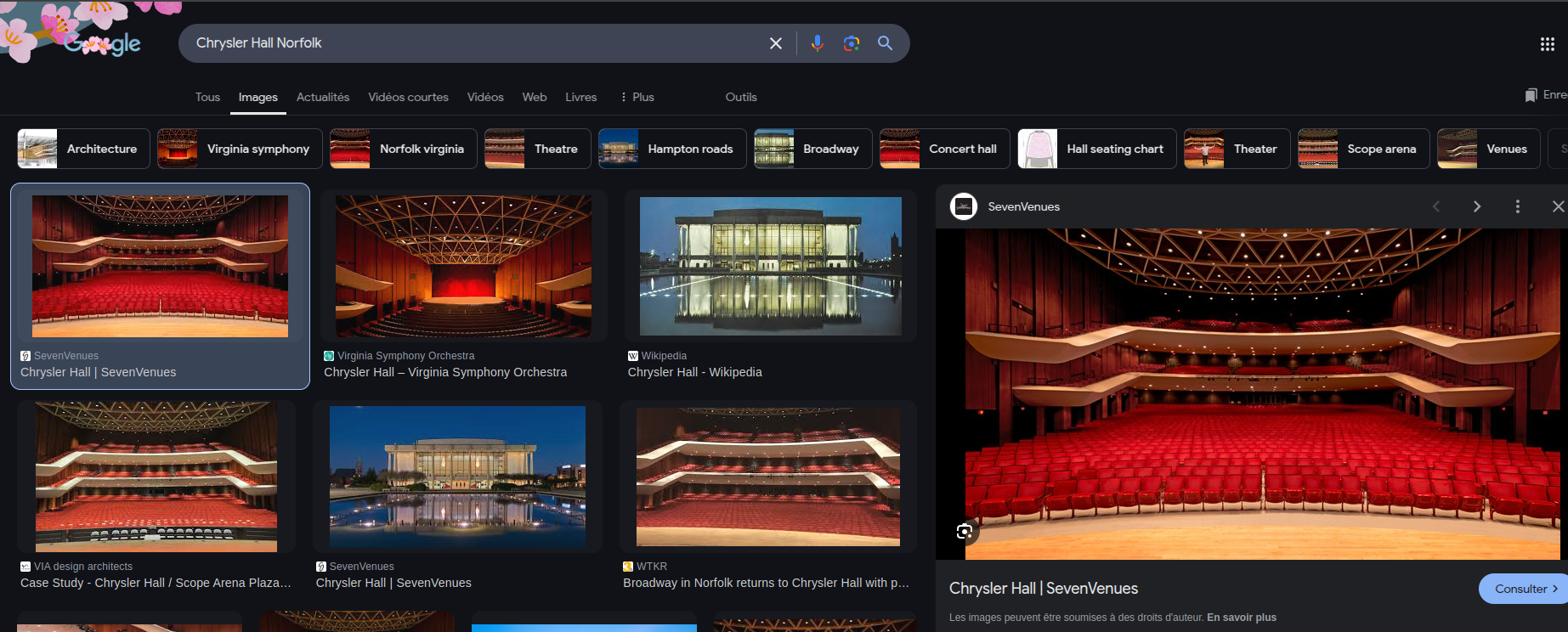
Task: Search inside image with Lens overlay icon
Action: tap(964, 532)
